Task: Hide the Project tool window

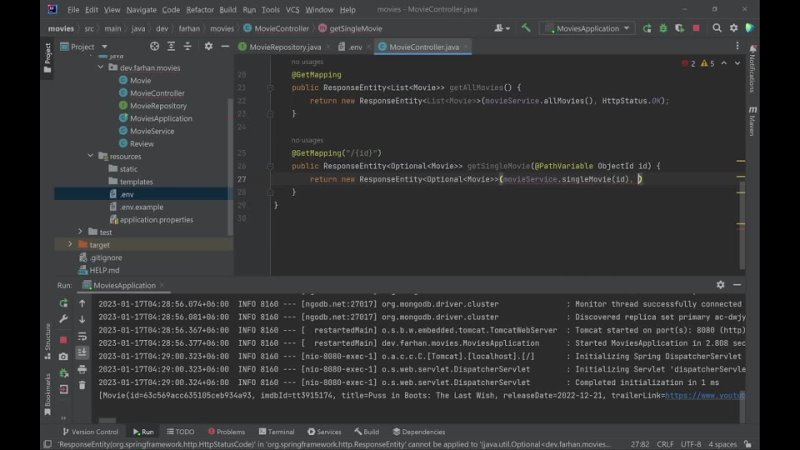Action: tap(225, 46)
